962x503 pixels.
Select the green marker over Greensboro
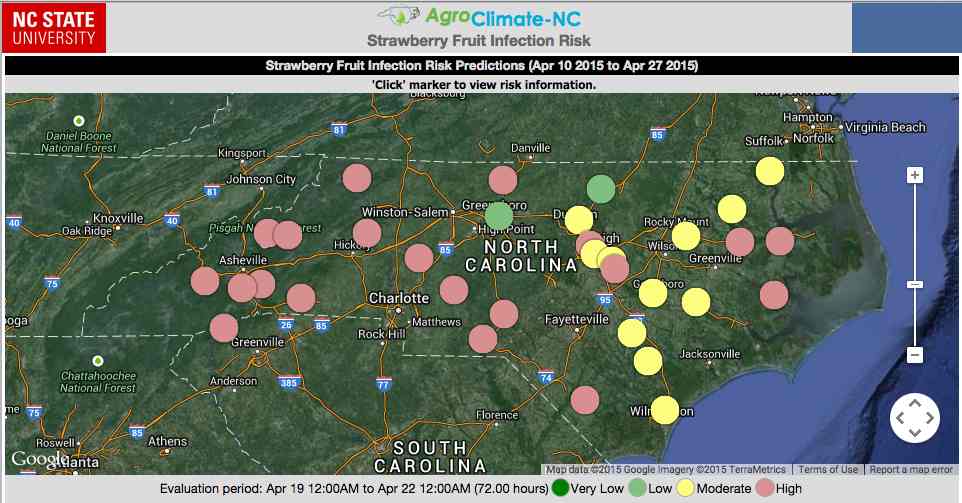(x=499, y=216)
